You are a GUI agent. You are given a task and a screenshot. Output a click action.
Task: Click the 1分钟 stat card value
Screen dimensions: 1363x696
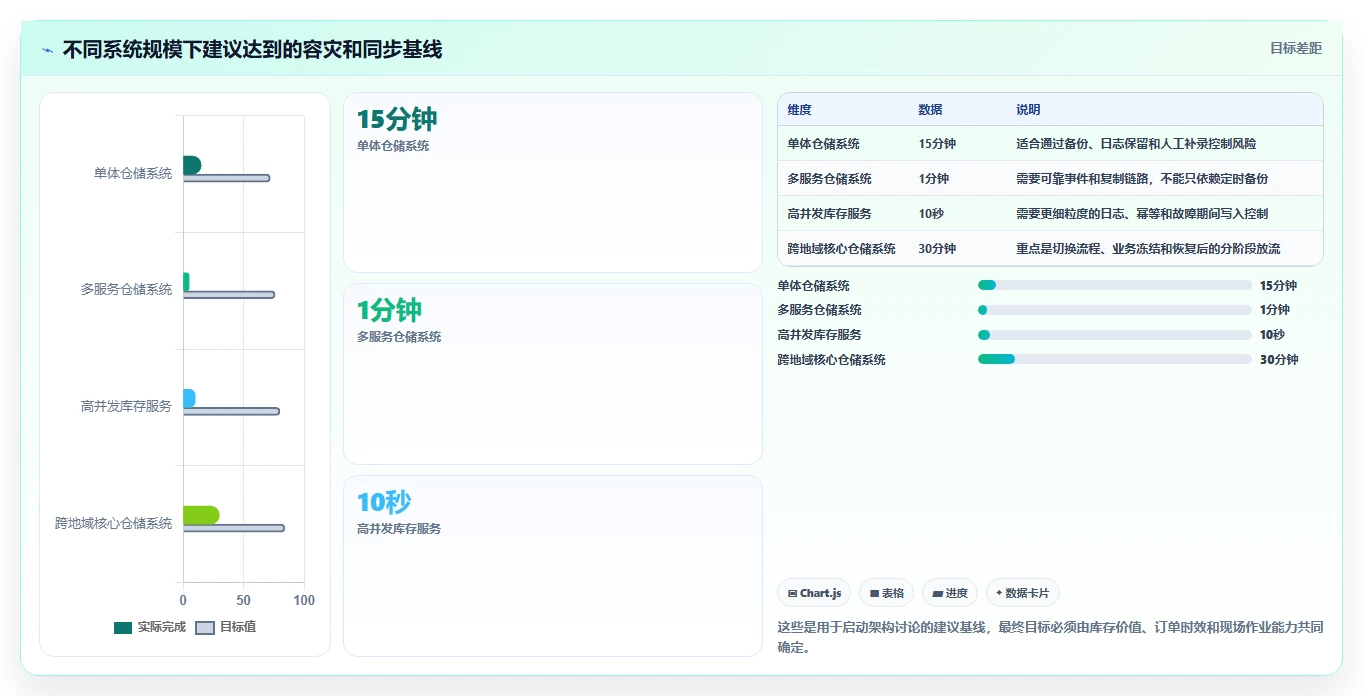[x=389, y=310]
